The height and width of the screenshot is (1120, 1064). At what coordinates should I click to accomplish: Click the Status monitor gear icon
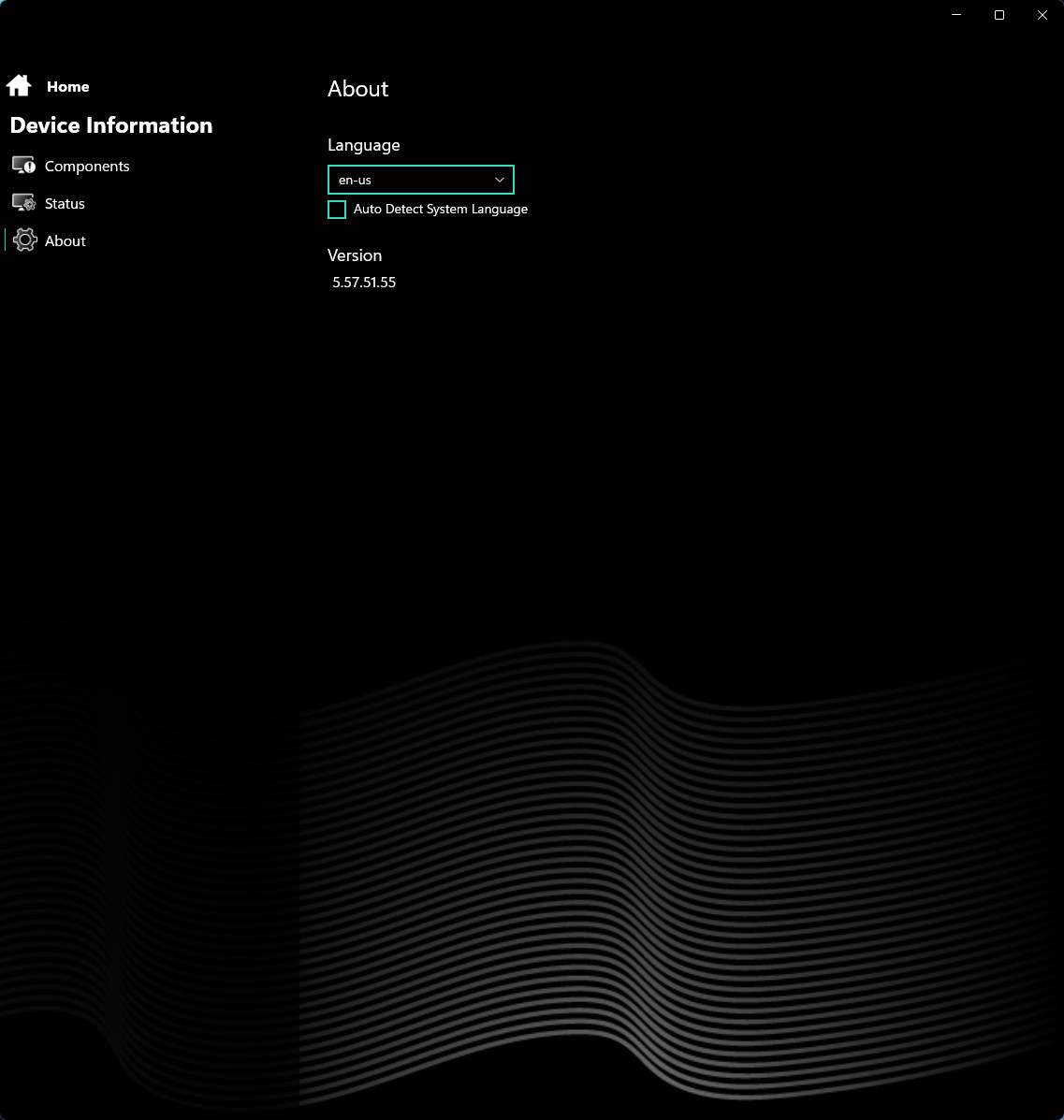pos(23,203)
